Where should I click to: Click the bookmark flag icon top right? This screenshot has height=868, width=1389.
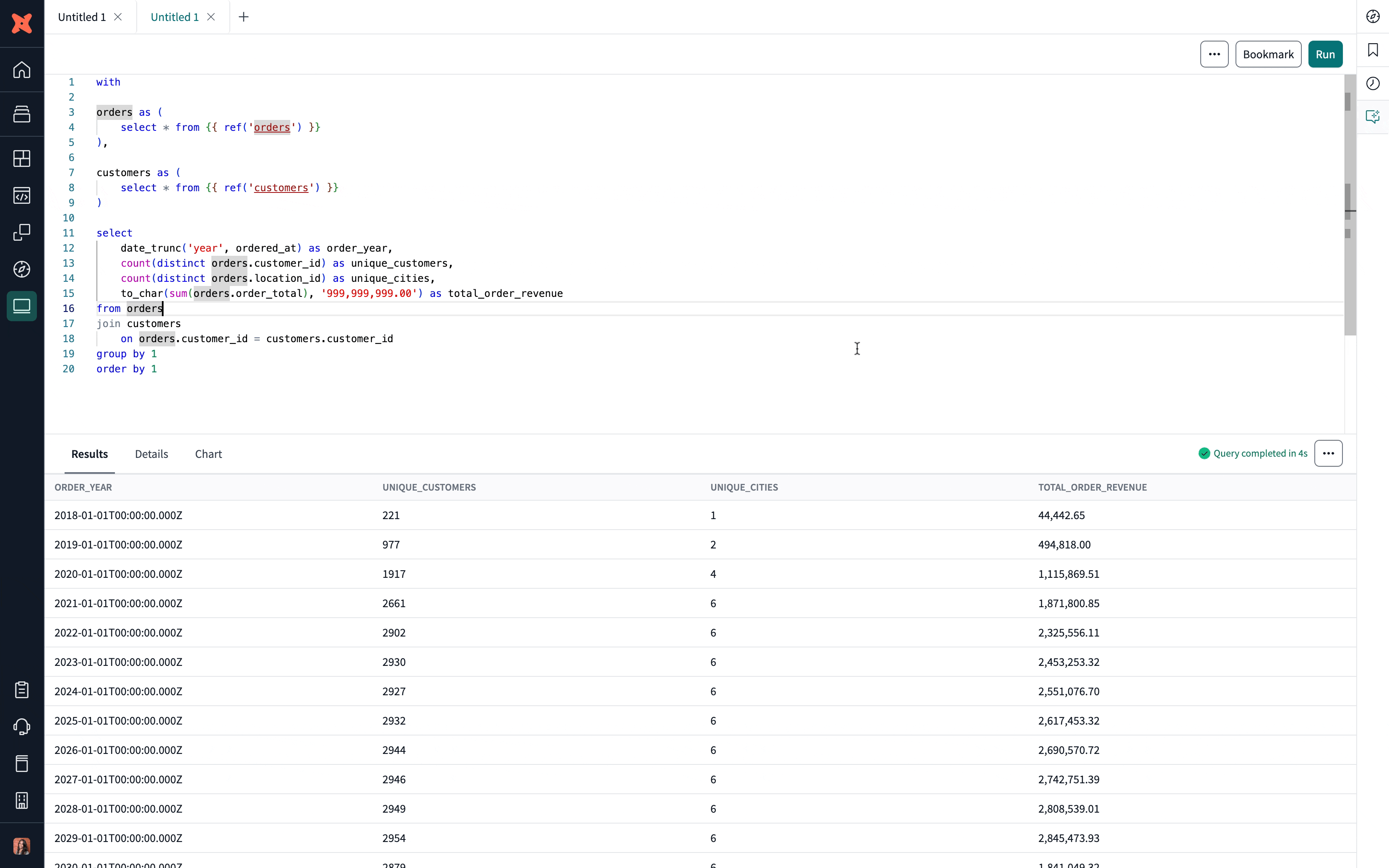pos(1372,50)
